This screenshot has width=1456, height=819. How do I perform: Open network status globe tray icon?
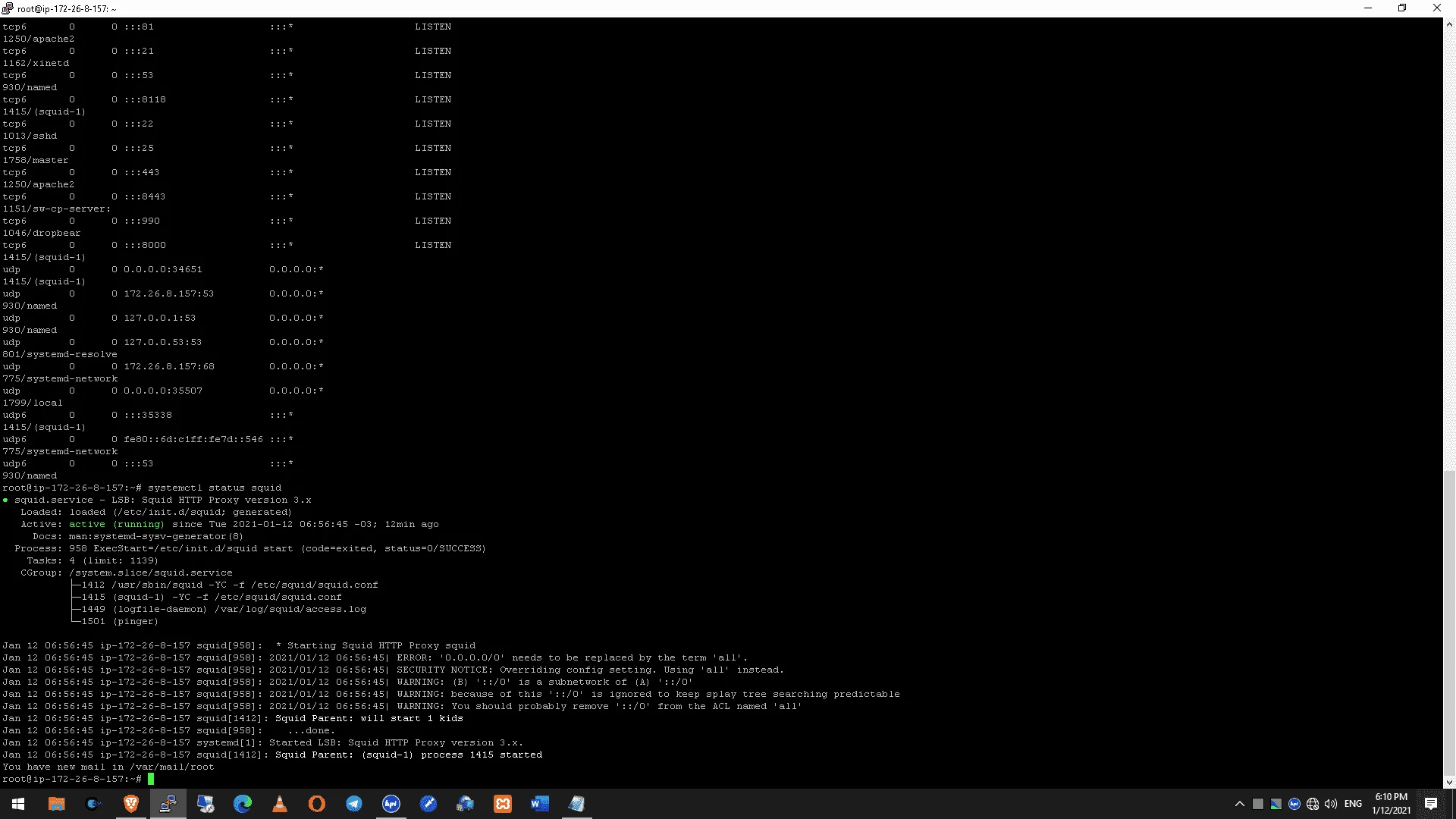(1313, 804)
